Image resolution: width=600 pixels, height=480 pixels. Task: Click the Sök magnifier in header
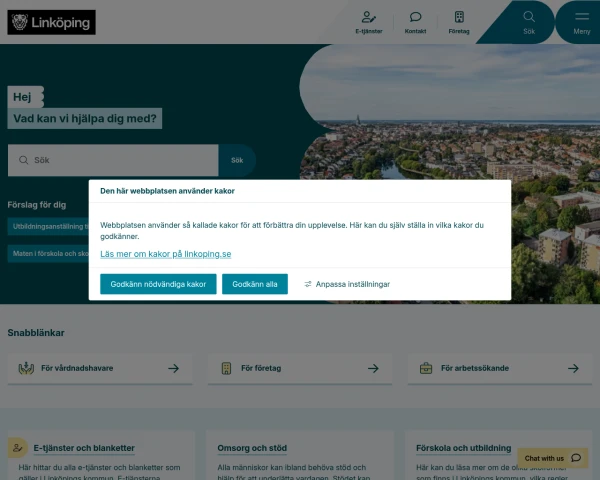tap(529, 16)
